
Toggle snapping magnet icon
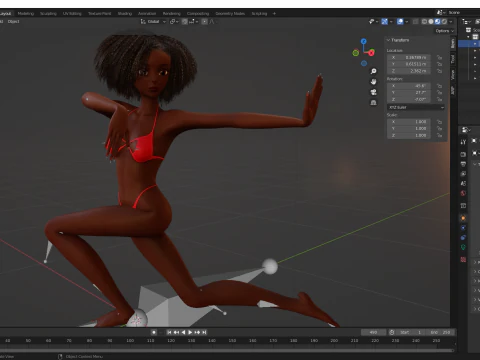click(185, 21)
